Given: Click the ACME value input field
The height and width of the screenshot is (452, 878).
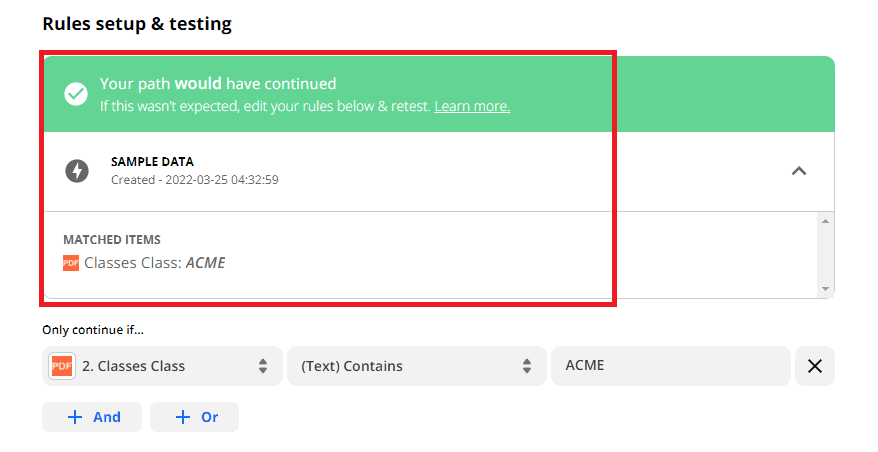Looking at the screenshot, I should click(670, 366).
